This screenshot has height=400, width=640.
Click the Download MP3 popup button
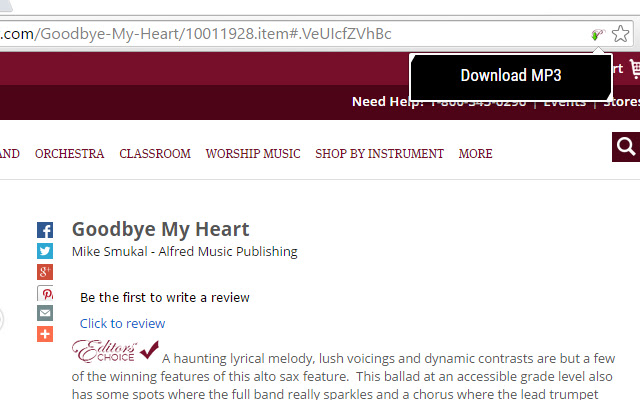pos(511,76)
